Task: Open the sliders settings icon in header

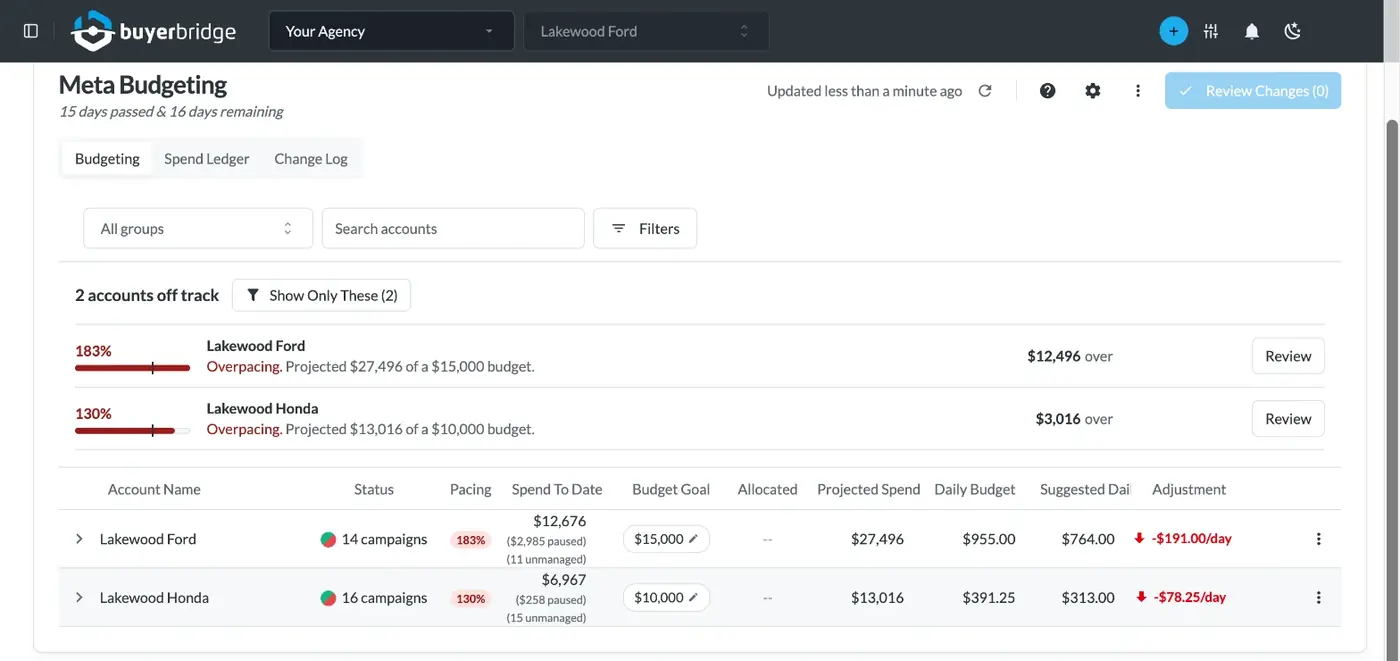Action: [x=1211, y=31]
